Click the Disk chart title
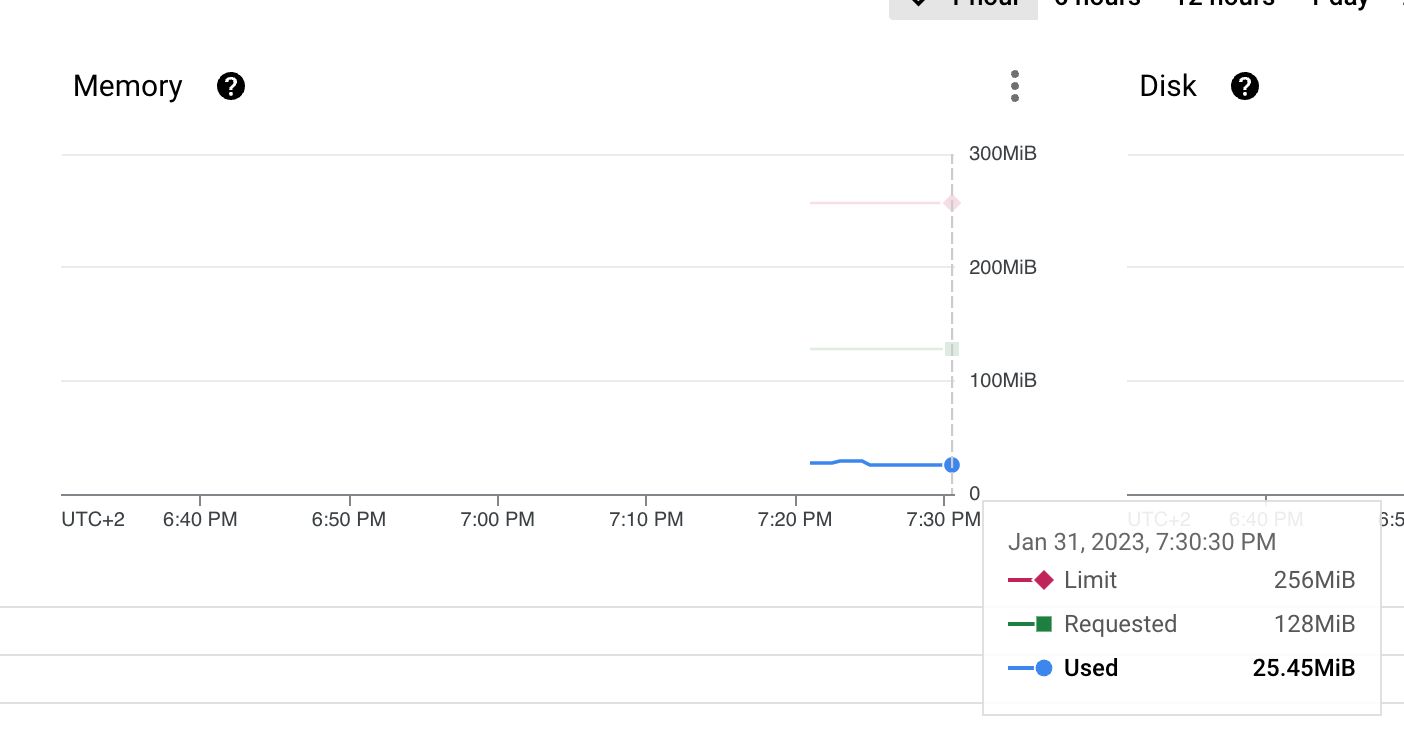The image size is (1404, 730). click(x=1167, y=86)
